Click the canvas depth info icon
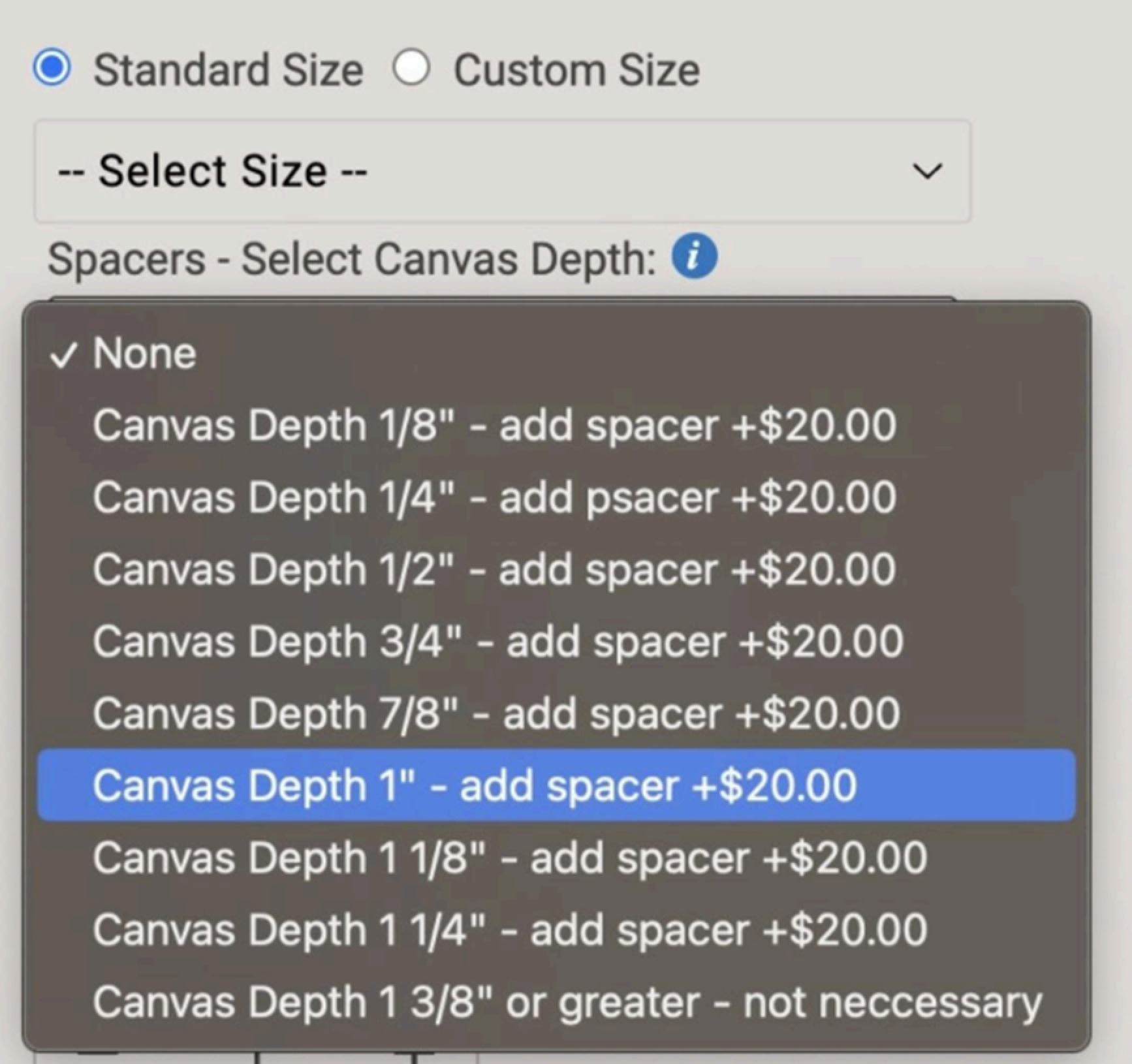The width and height of the screenshot is (1132, 1064). tap(694, 257)
